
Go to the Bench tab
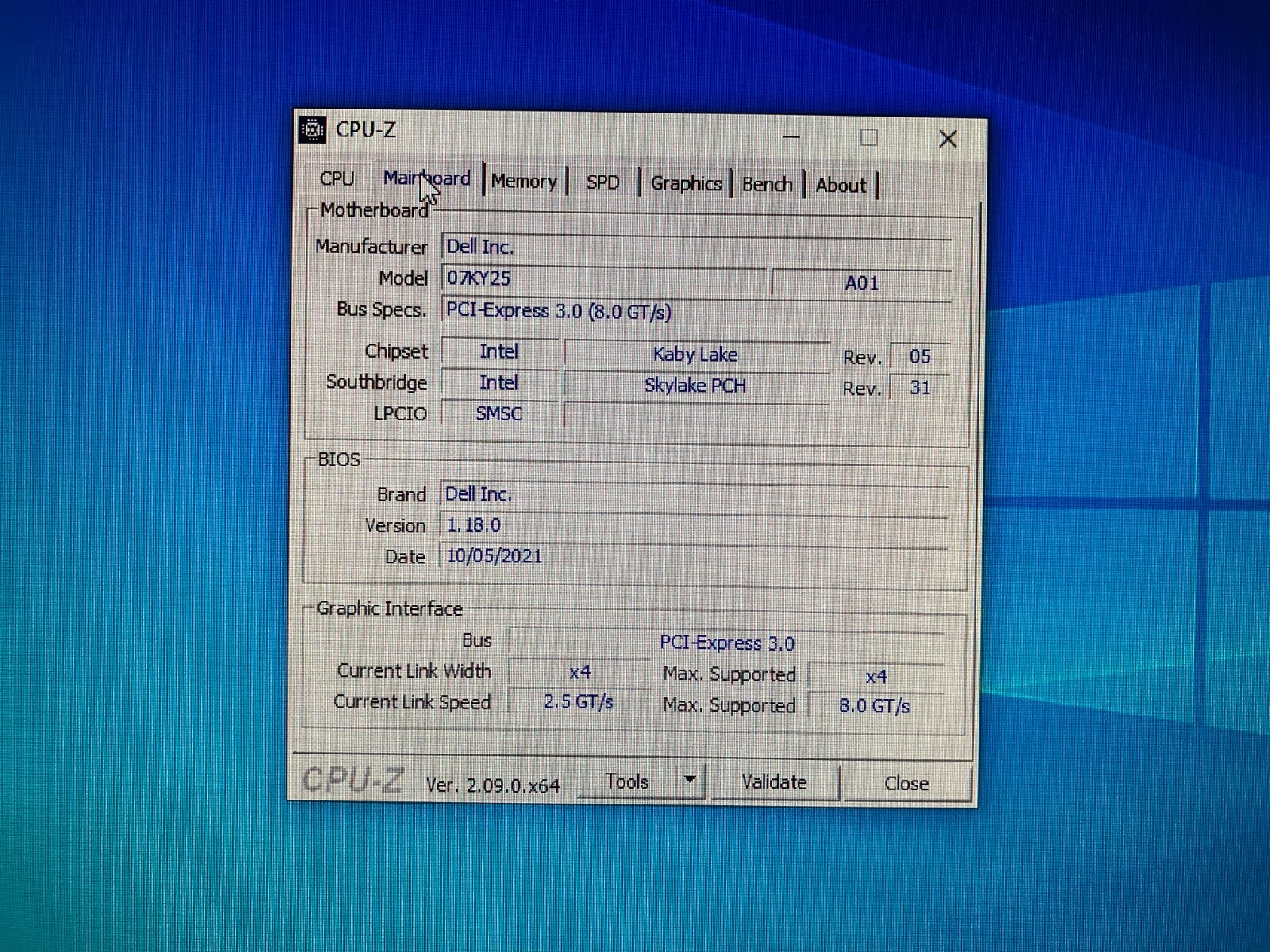coord(767,185)
